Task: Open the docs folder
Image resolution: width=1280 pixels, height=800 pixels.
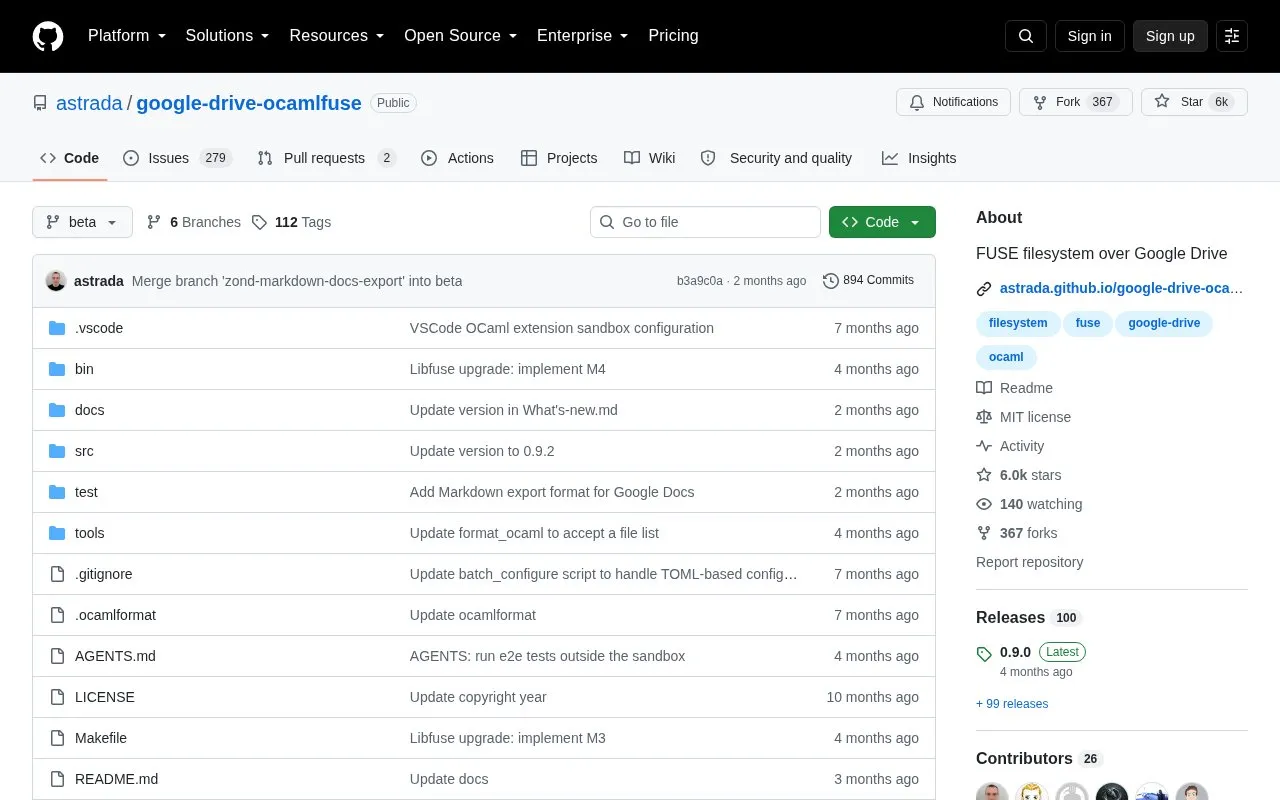Action: point(89,410)
